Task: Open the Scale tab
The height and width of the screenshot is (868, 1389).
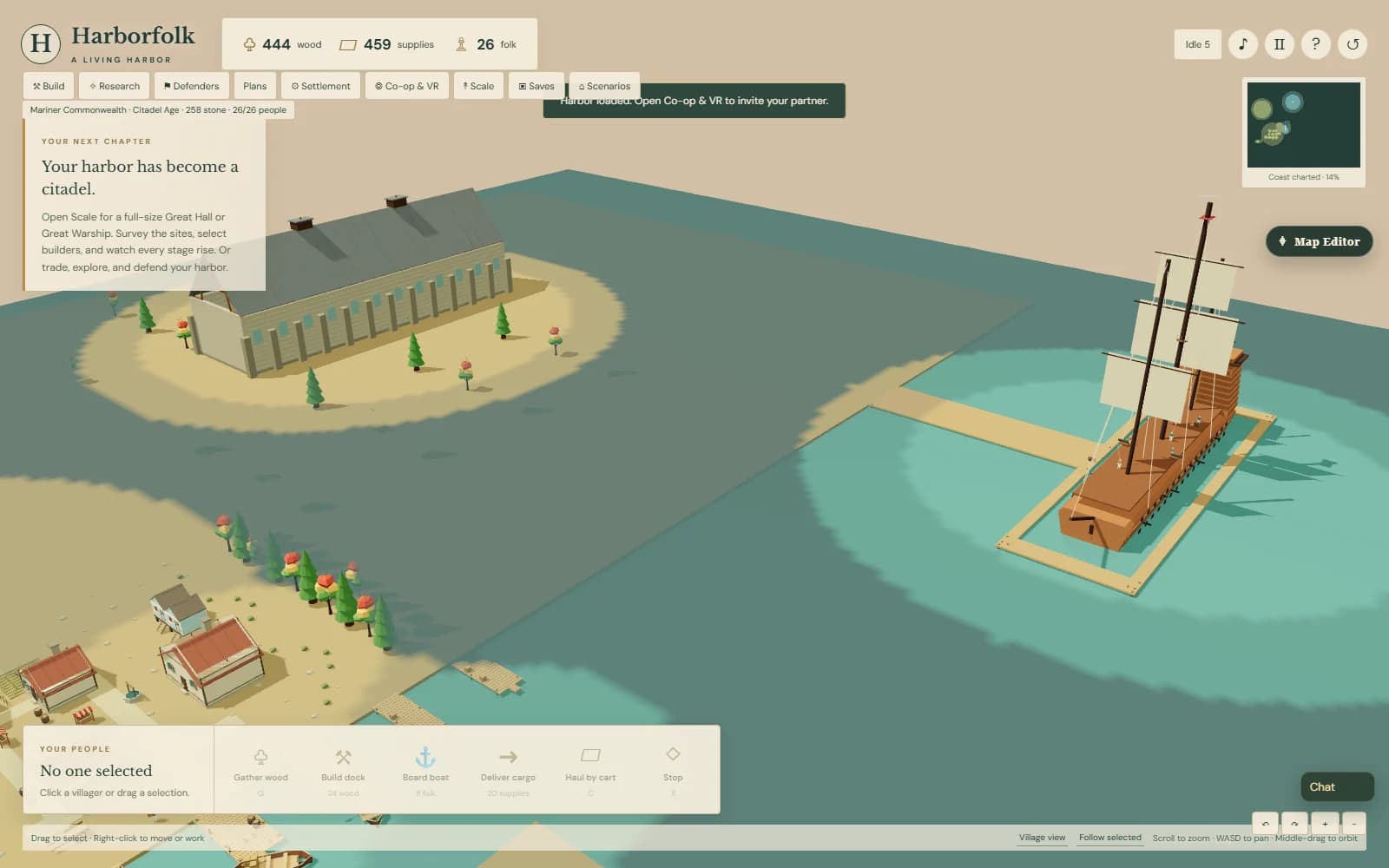Action: click(478, 86)
